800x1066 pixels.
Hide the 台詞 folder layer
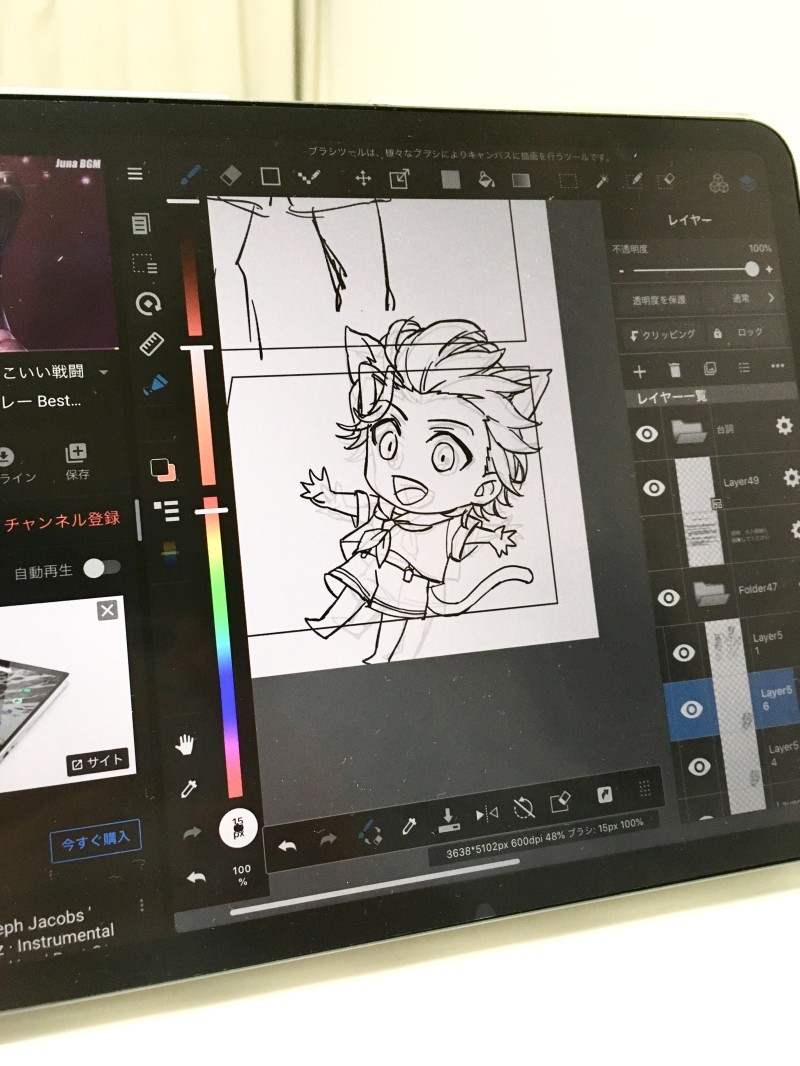tap(646, 434)
